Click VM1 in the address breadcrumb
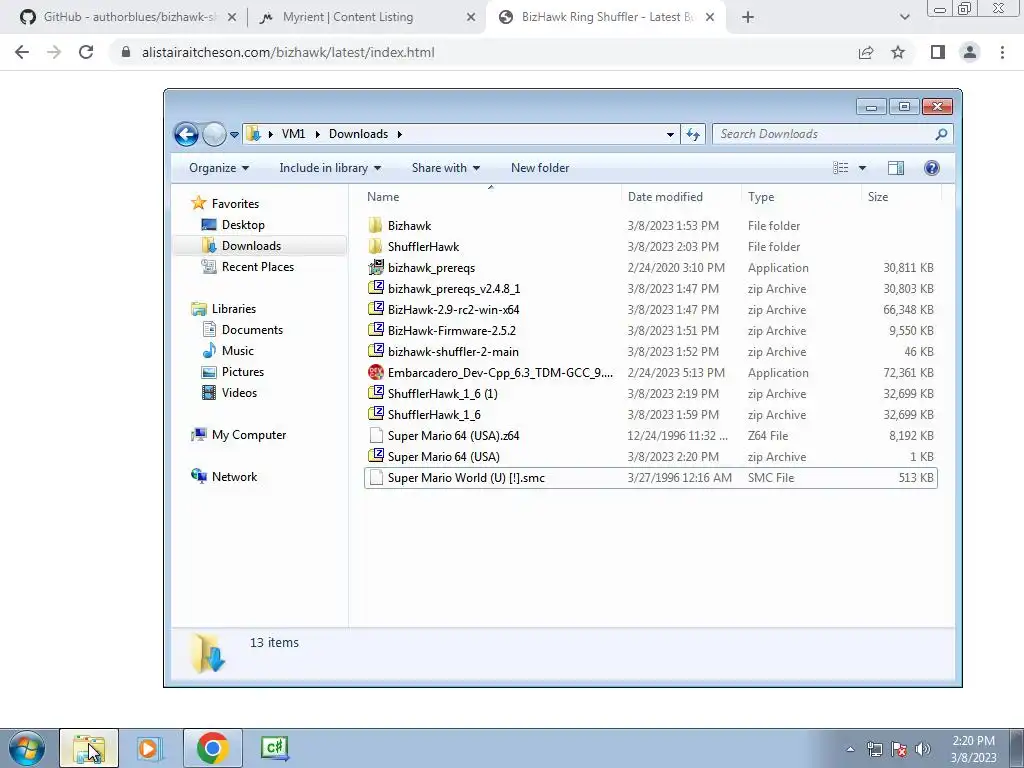This screenshot has width=1024, height=768. click(293, 134)
